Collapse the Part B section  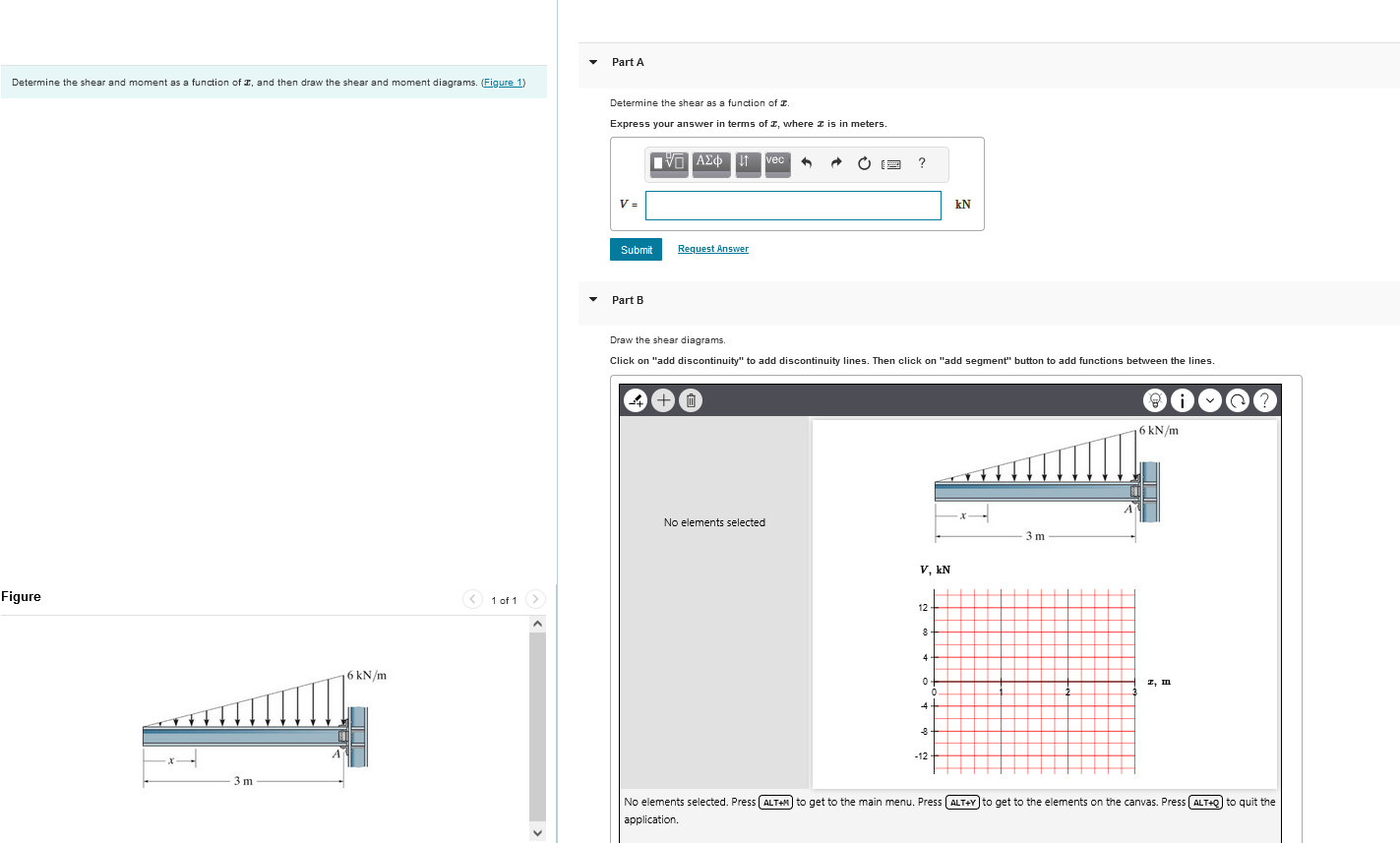(x=593, y=300)
